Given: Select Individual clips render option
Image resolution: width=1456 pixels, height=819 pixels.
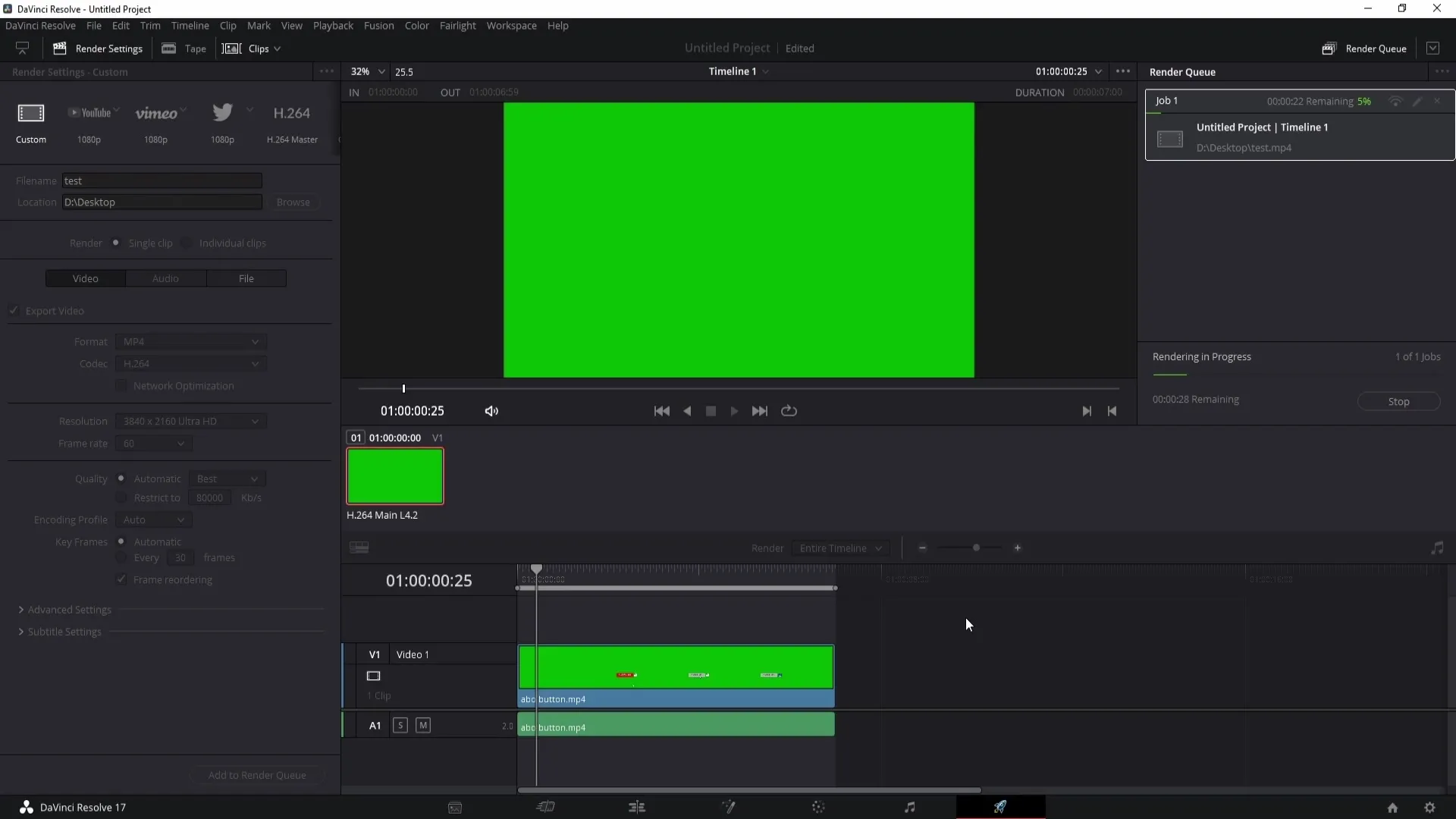Looking at the screenshot, I should coord(187,243).
